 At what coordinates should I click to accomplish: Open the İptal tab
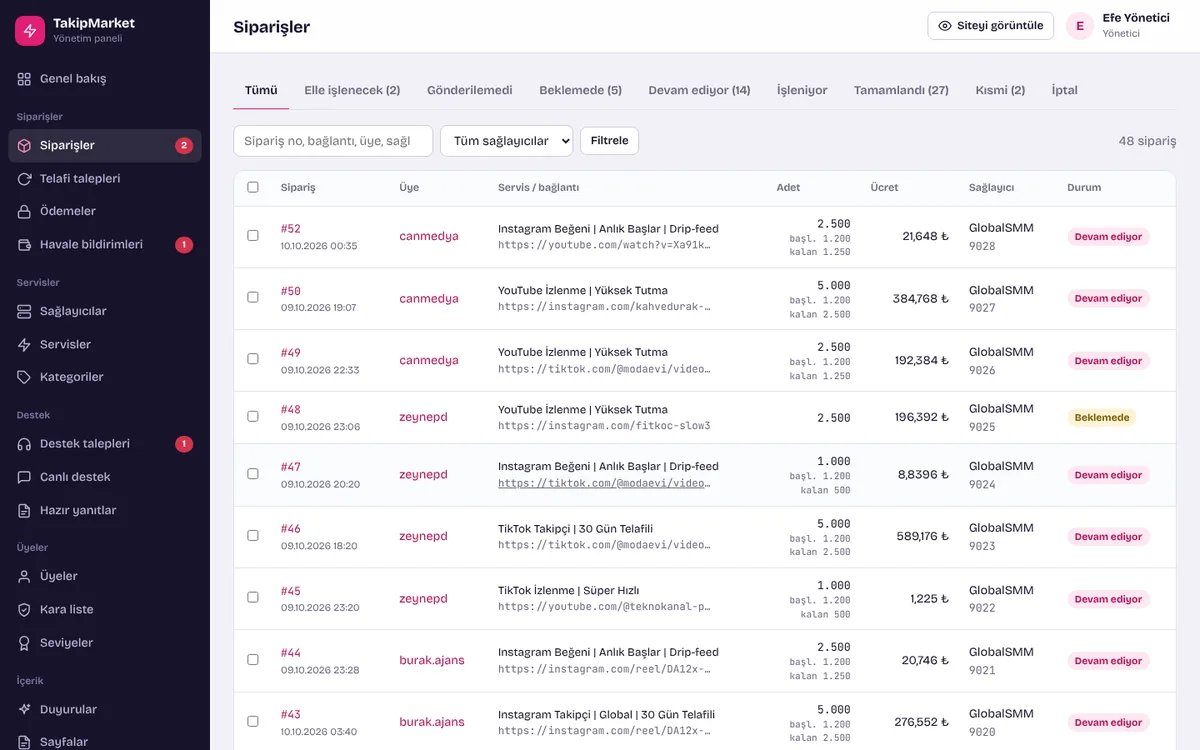pos(1065,90)
